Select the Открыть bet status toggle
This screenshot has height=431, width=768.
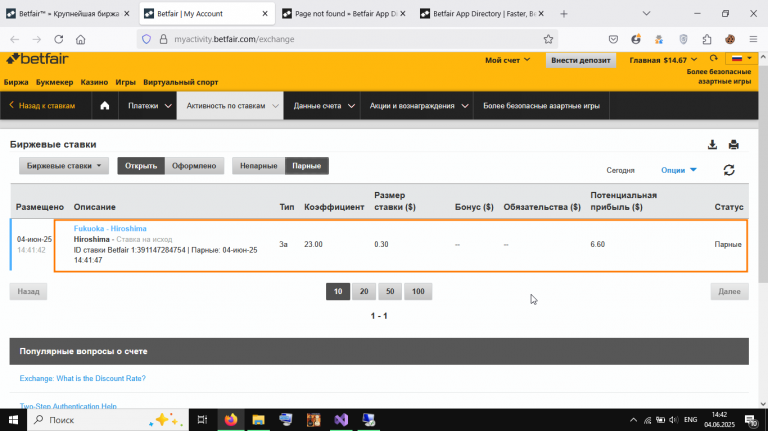click(x=141, y=166)
